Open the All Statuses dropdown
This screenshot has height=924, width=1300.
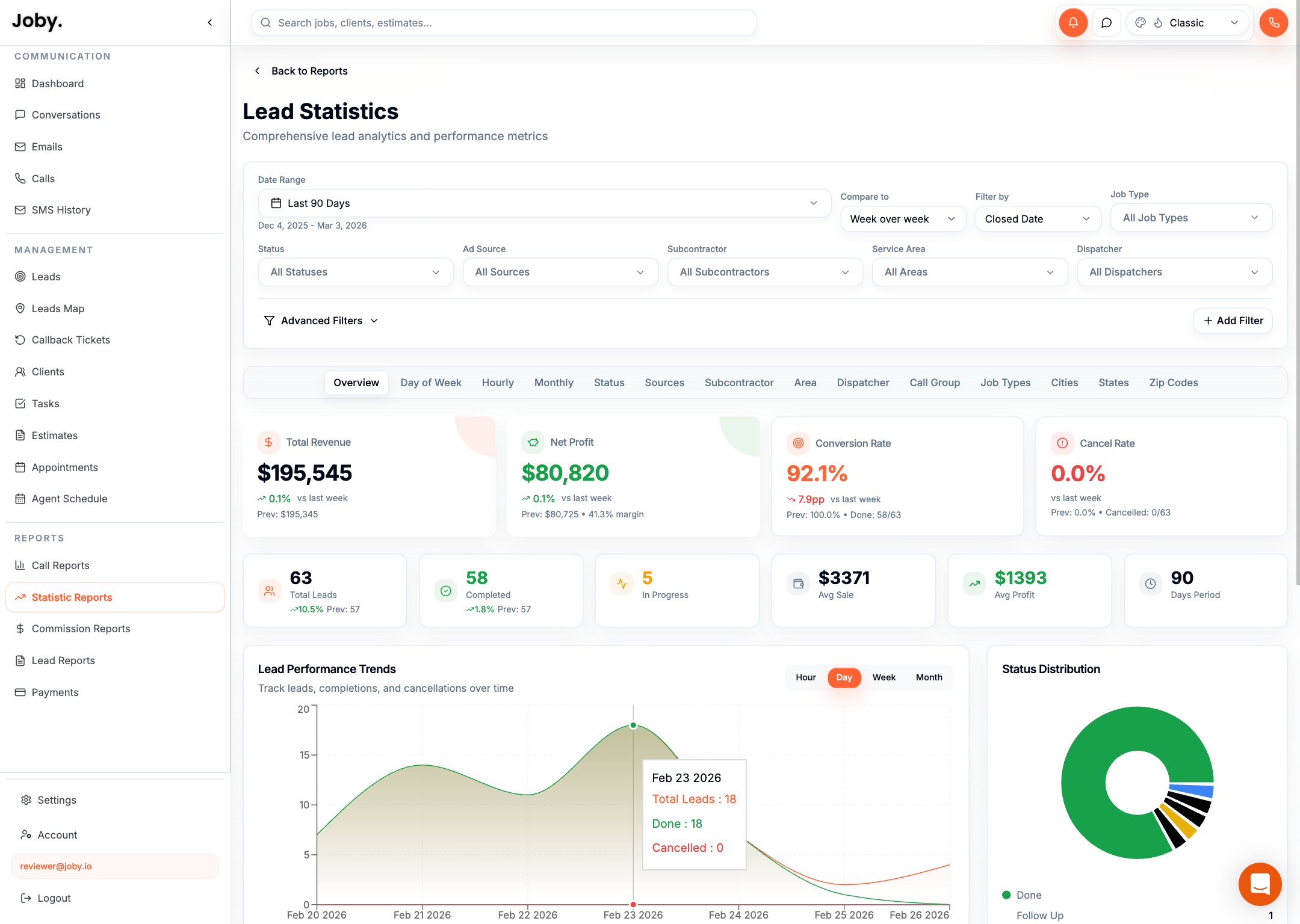pyautogui.click(x=355, y=272)
